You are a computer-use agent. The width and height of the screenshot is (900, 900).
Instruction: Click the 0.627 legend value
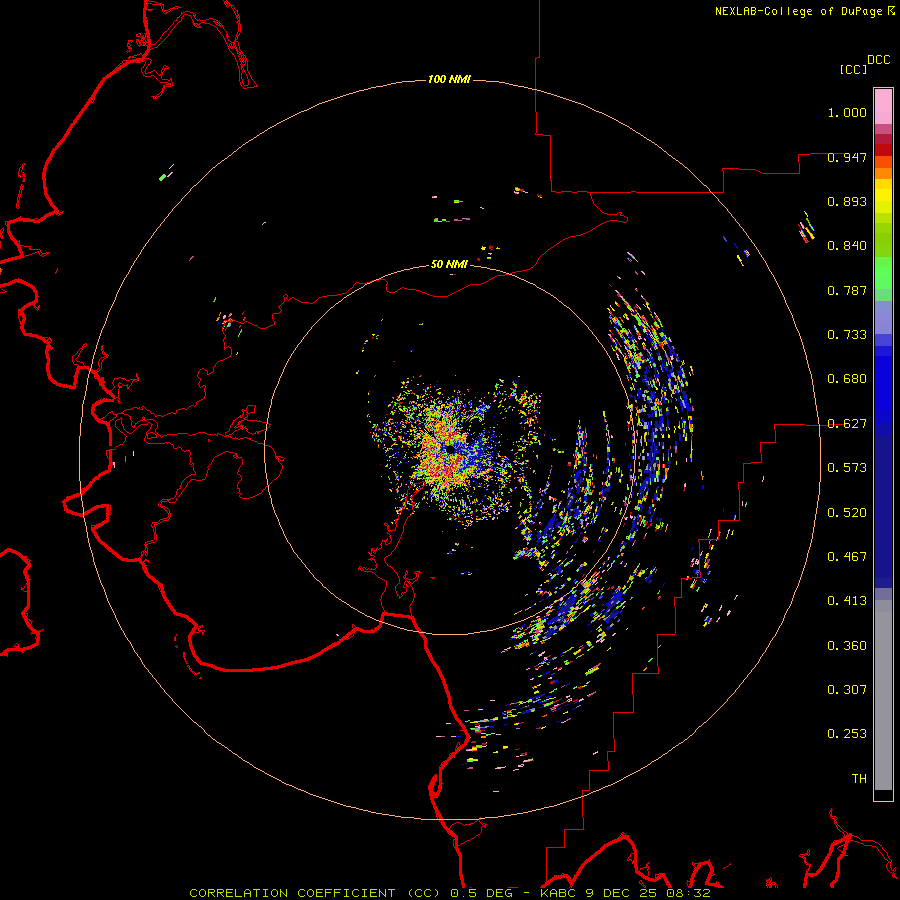[x=847, y=424]
